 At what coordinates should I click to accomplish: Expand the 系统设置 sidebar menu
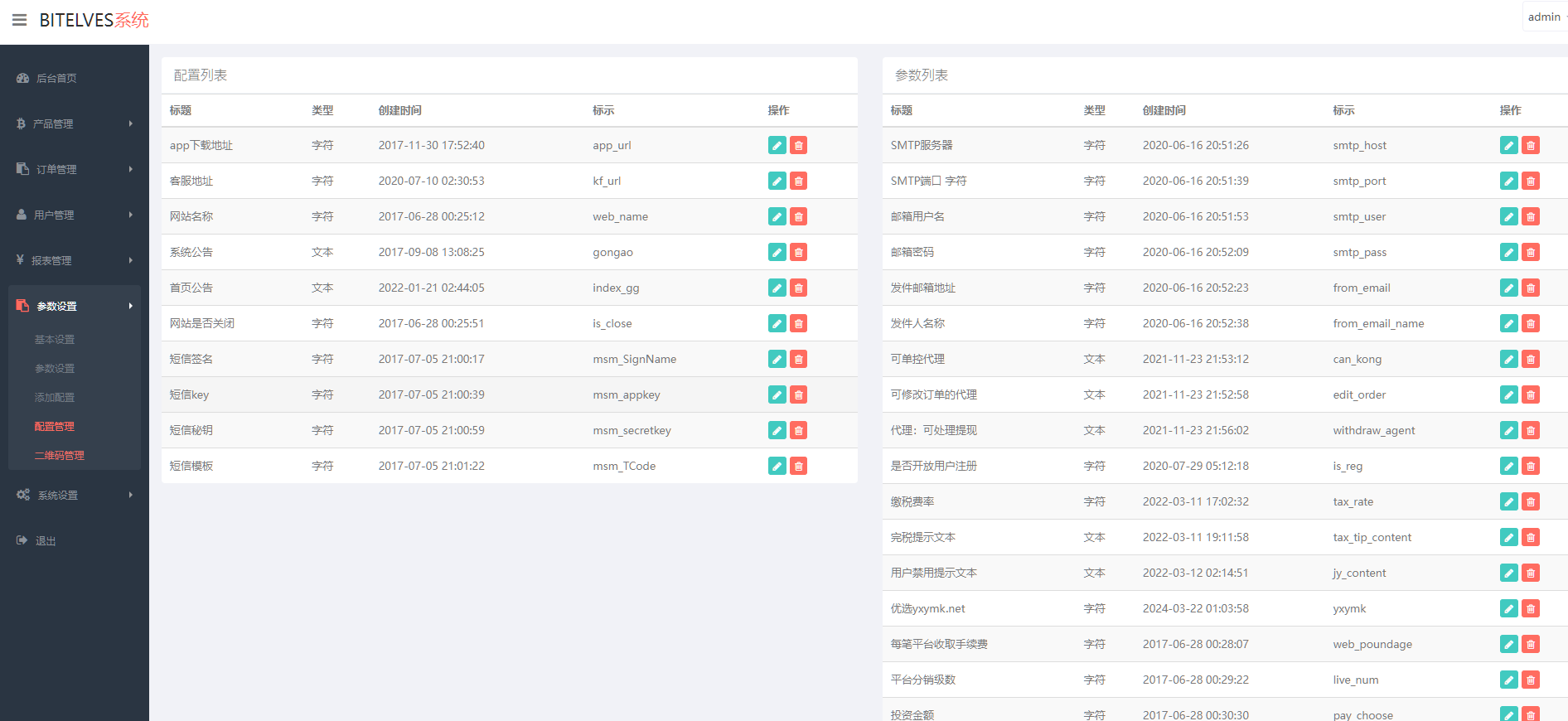(x=74, y=495)
